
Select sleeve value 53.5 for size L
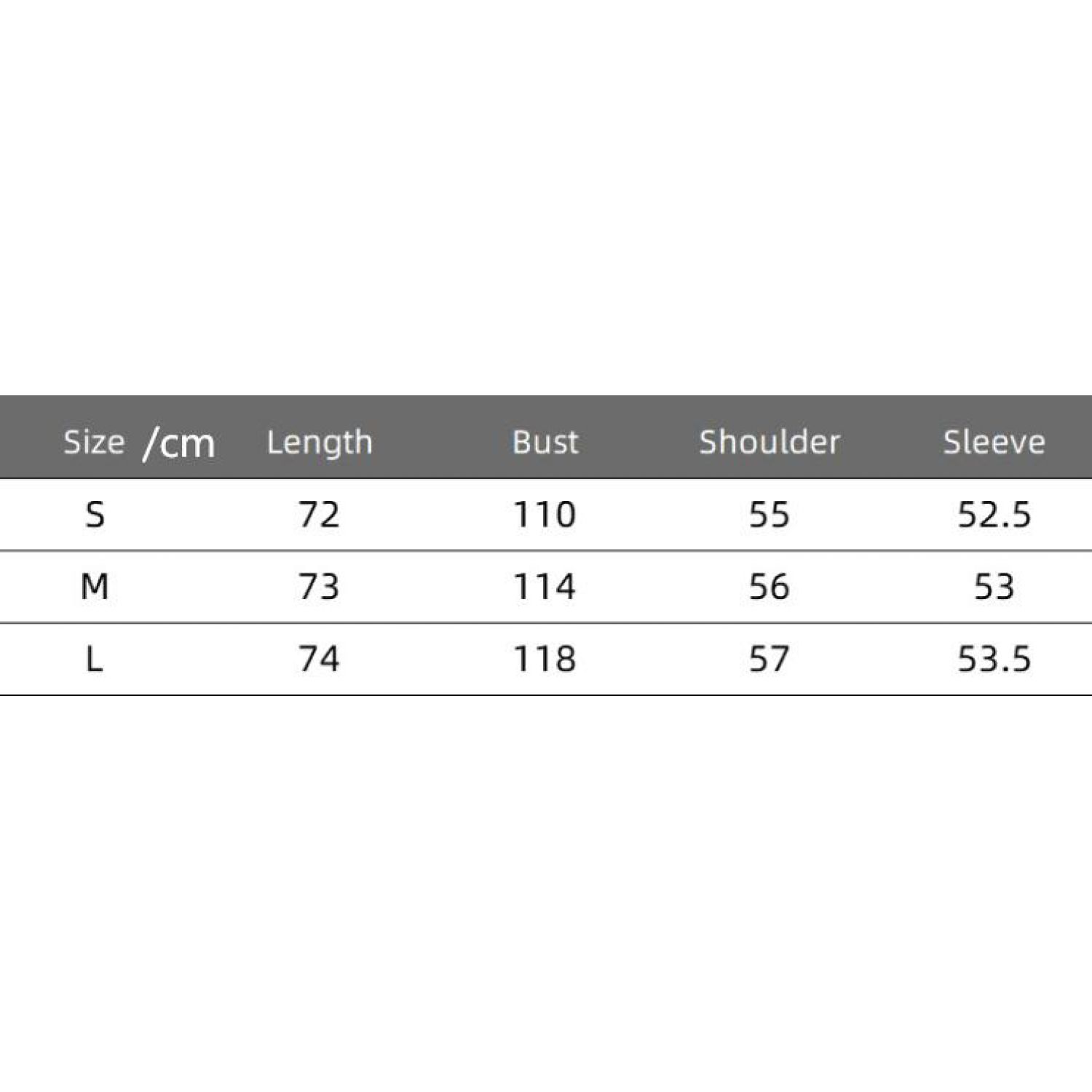[x=994, y=659]
